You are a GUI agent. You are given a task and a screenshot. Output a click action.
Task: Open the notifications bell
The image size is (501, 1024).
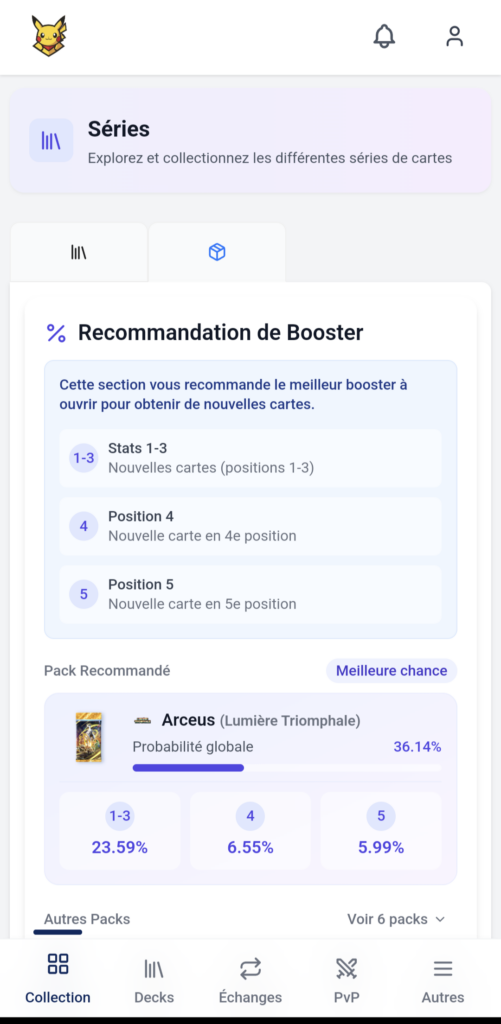tap(384, 36)
